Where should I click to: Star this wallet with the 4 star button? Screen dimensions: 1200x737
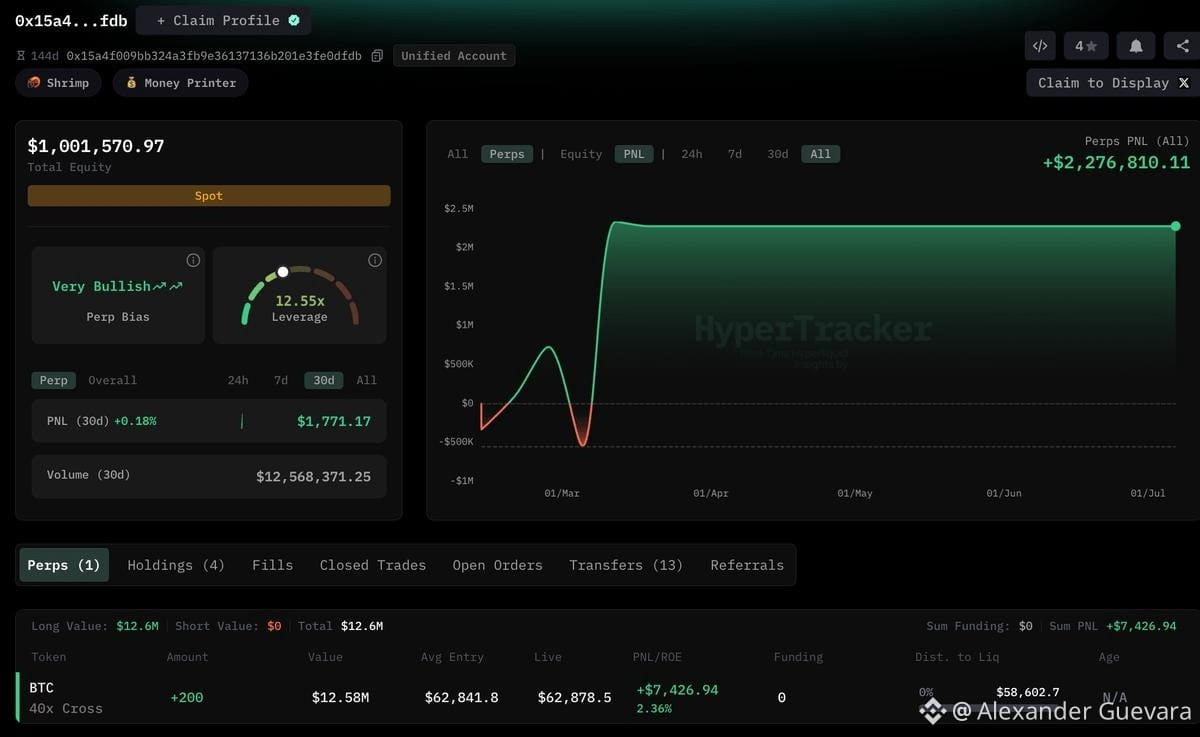coord(1087,46)
